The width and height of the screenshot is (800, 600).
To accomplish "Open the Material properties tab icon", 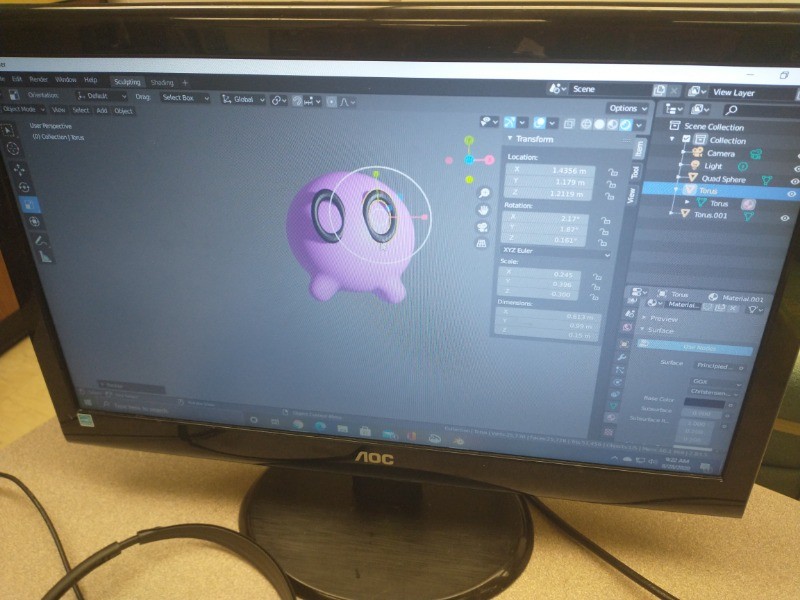I will point(611,418).
